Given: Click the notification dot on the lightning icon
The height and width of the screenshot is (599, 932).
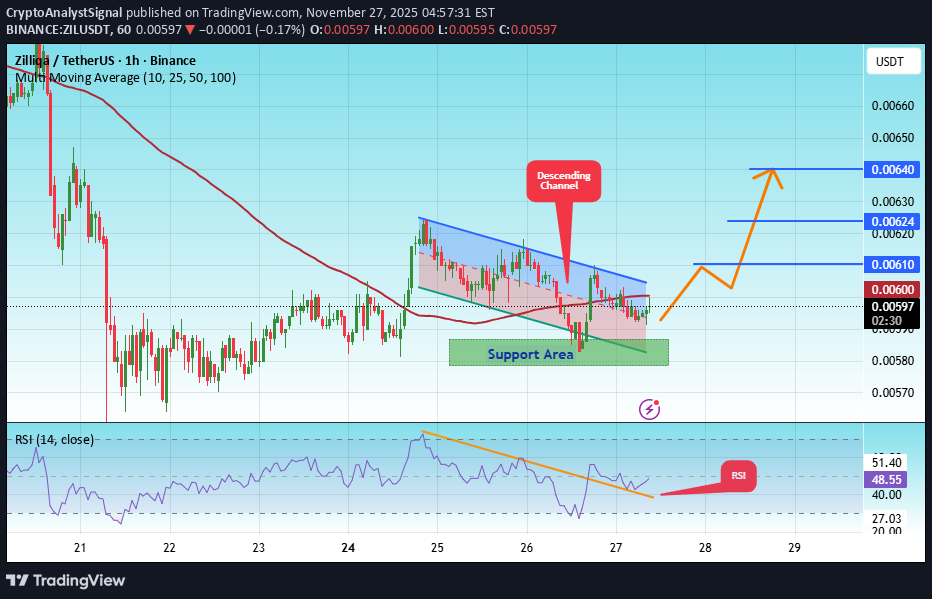Looking at the screenshot, I should [656, 401].
